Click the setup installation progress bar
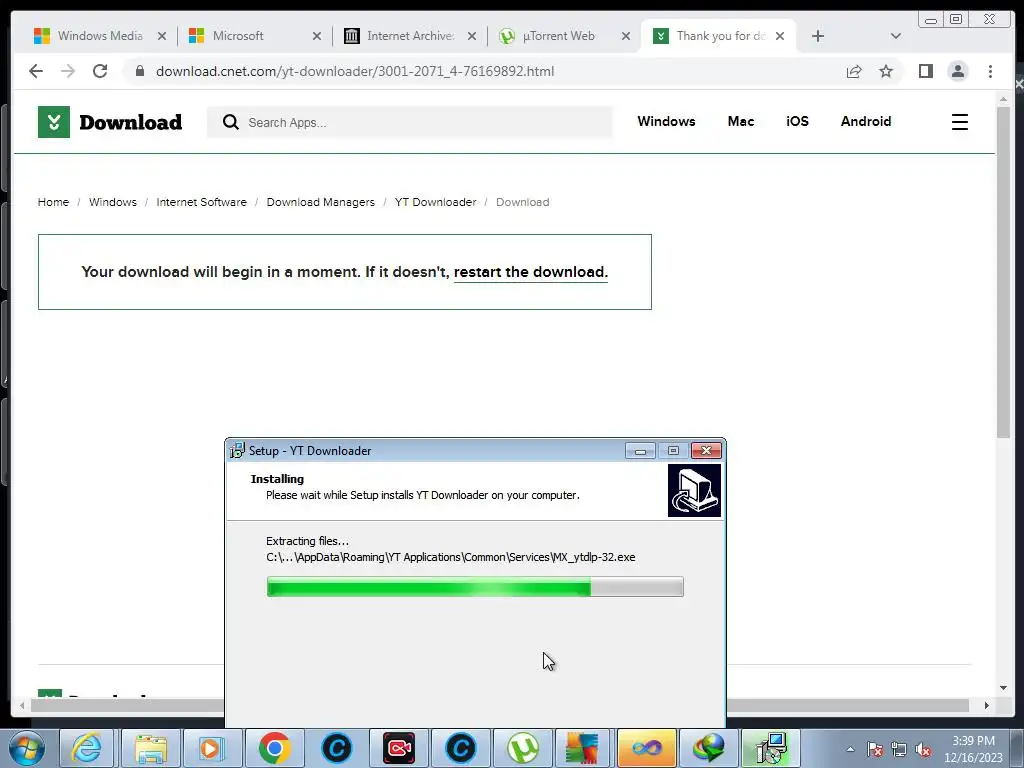This screenshot has height=768, width=1024. 475,586
